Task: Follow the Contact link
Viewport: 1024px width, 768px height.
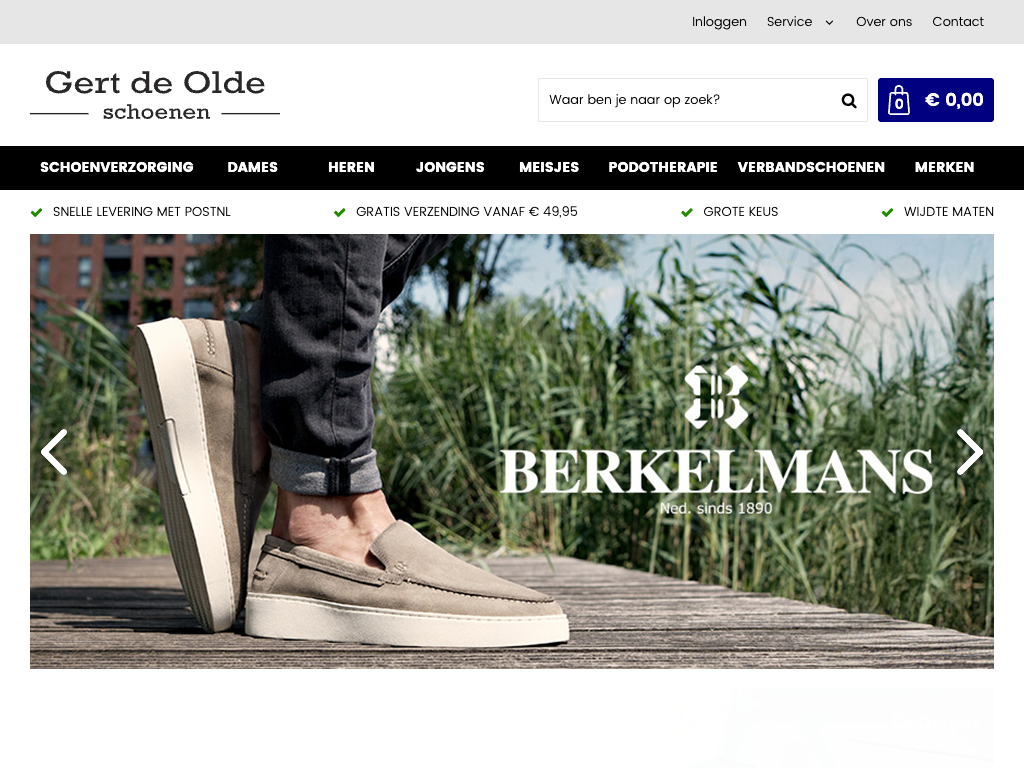Action: coord(957,22)
